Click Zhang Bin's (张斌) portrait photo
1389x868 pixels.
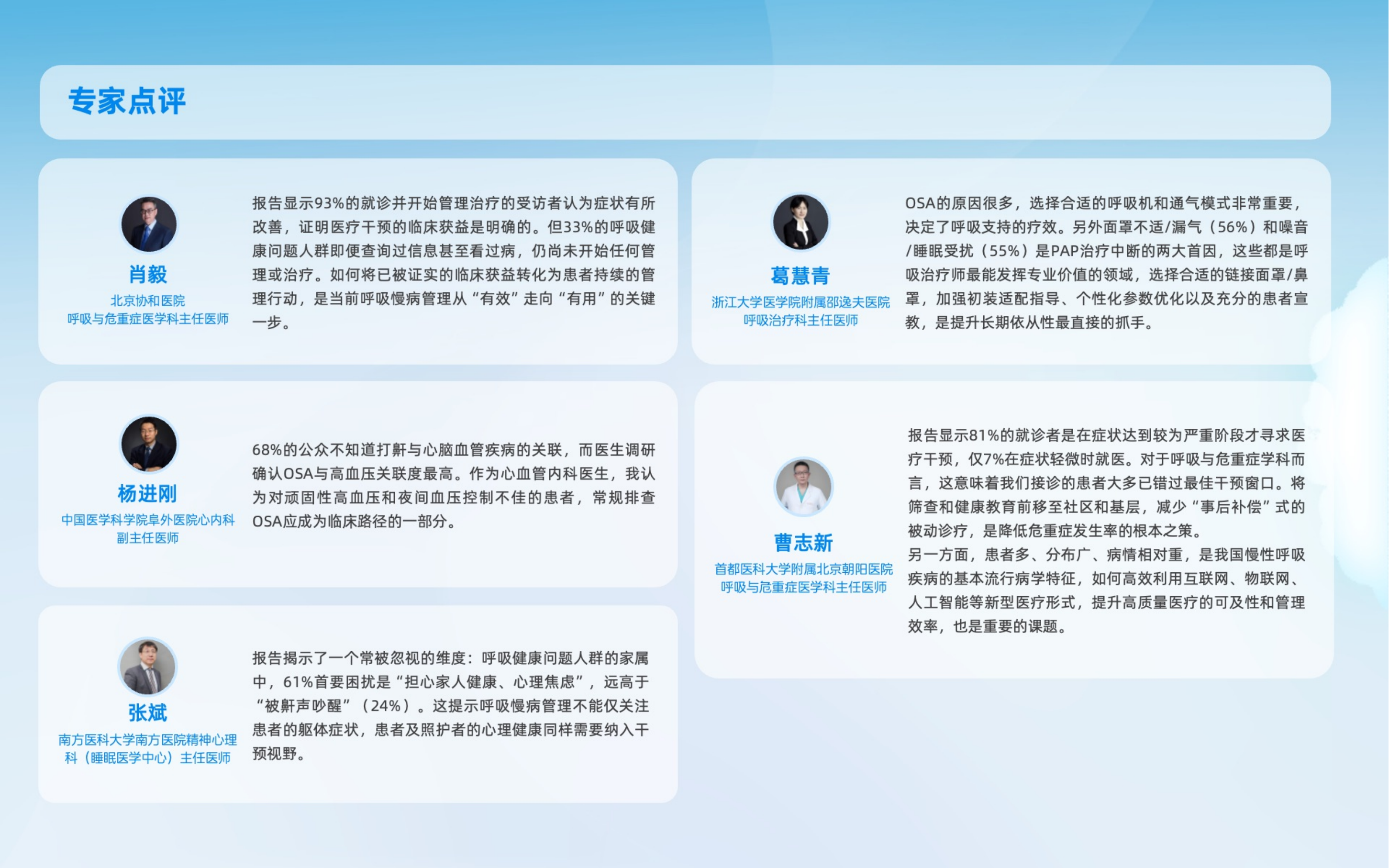pyautogui.click(x=147, y=667)
